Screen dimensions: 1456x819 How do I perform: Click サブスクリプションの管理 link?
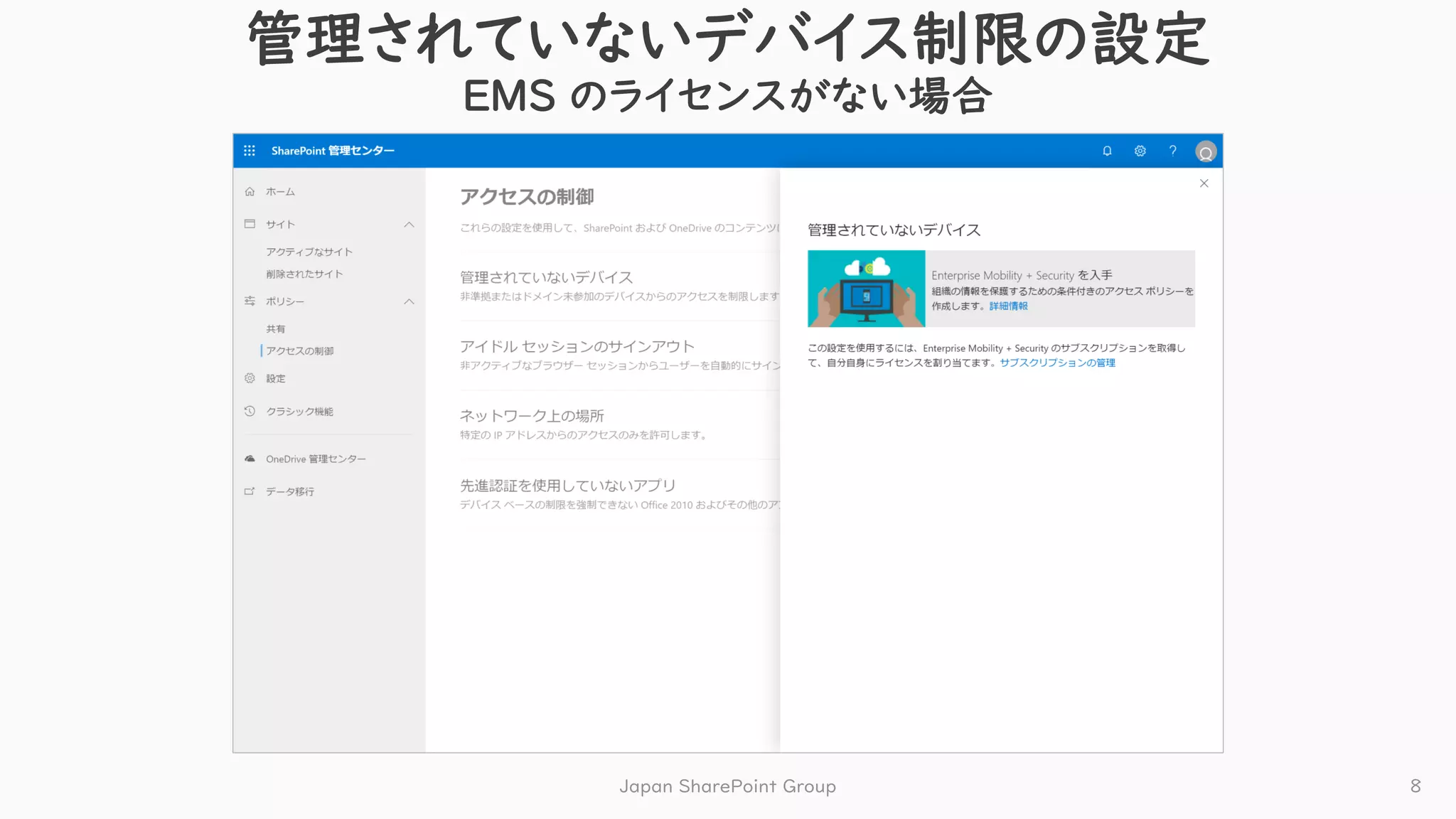tap(1057, 363)
